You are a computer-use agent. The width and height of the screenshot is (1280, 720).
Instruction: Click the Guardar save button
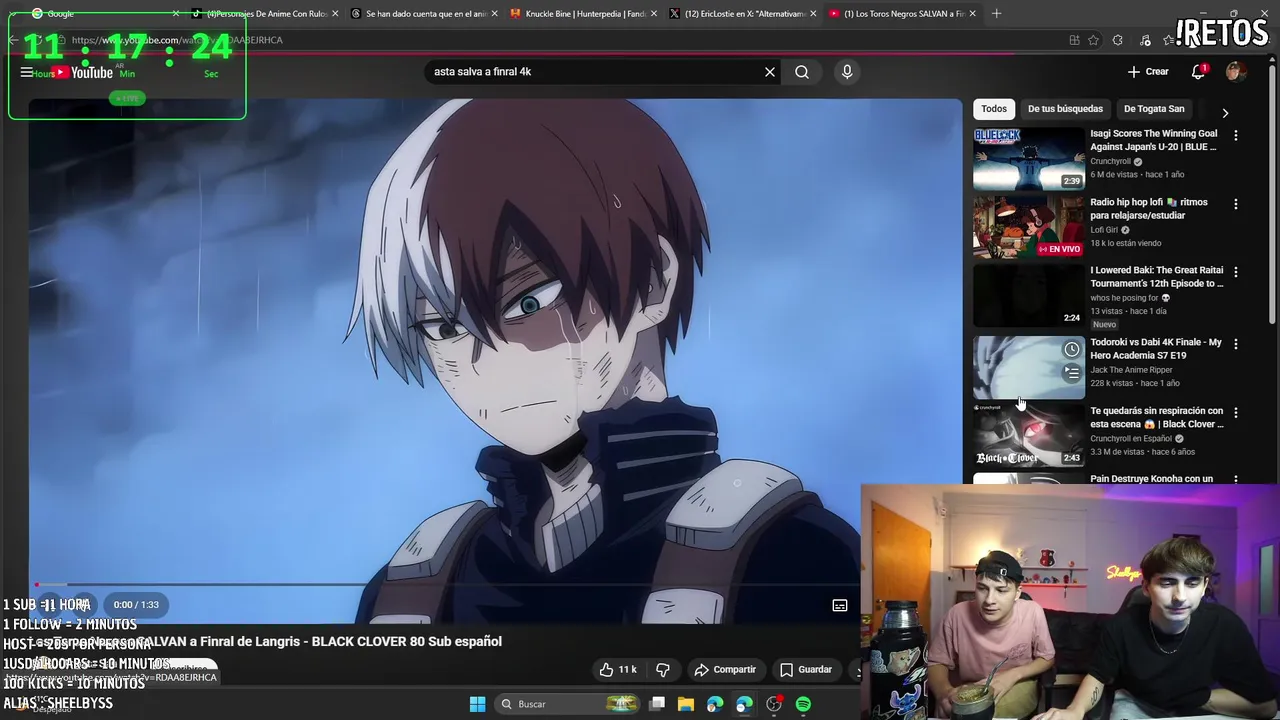(806, 670)
